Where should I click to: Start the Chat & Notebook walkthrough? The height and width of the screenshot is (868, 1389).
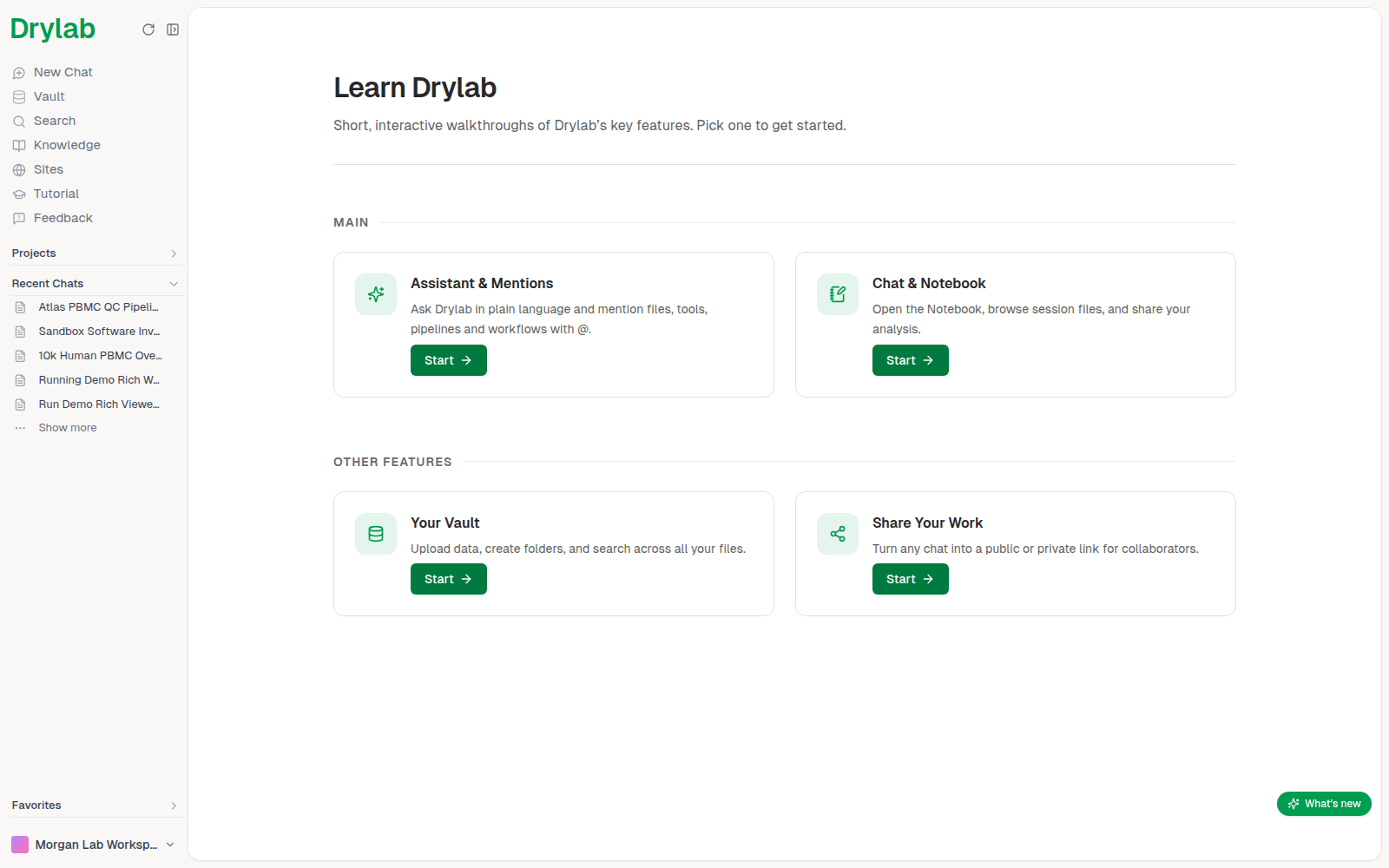[x=911, y=360]
